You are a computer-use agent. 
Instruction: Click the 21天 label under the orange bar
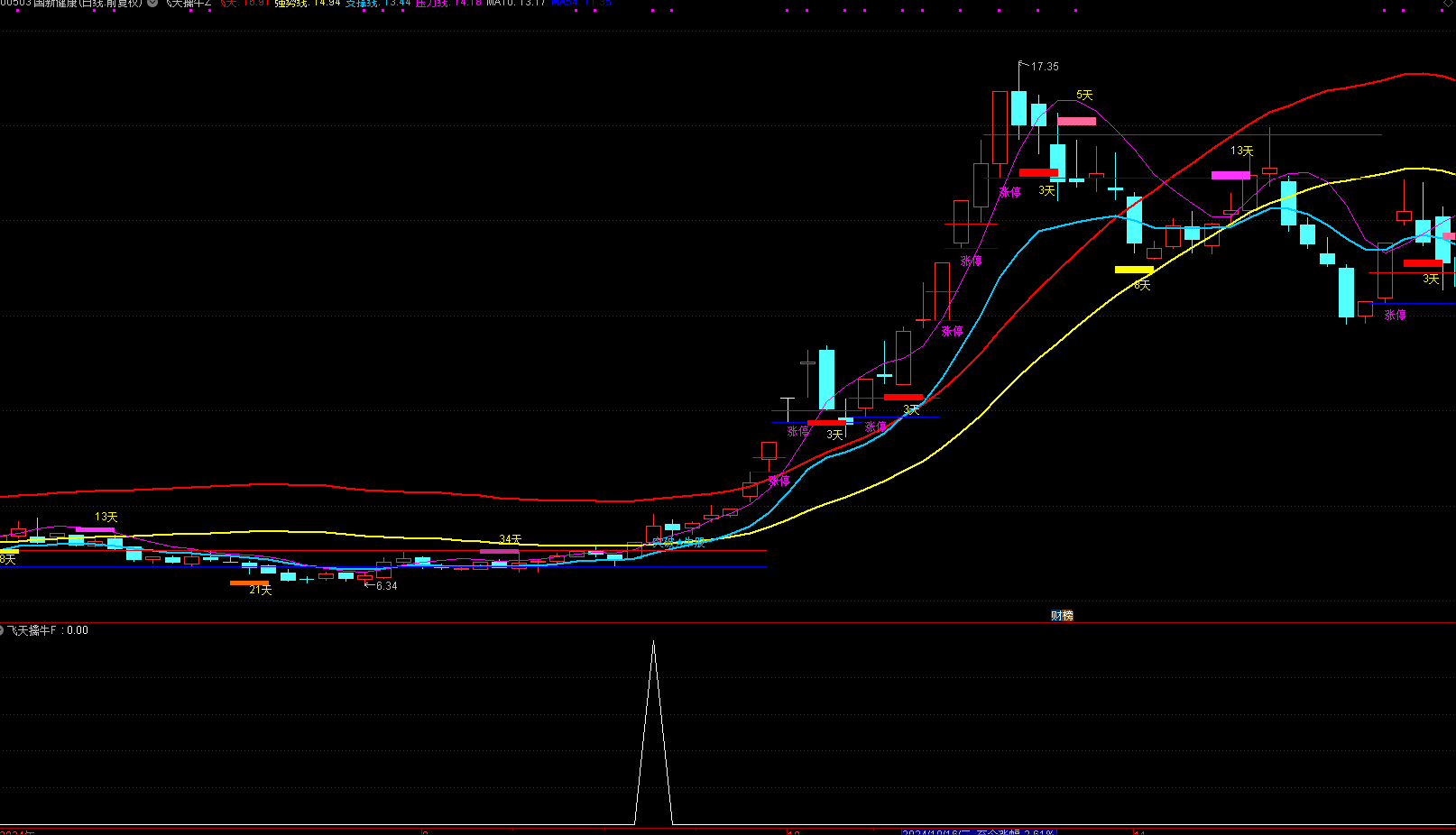[x=261, y=591]
